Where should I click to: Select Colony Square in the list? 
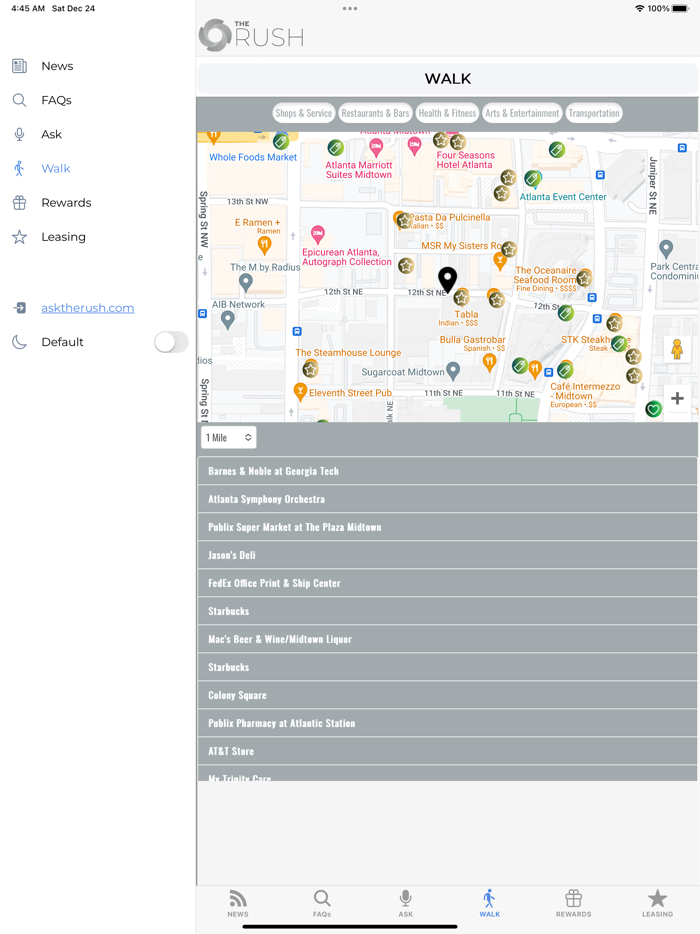coord(447,695)
